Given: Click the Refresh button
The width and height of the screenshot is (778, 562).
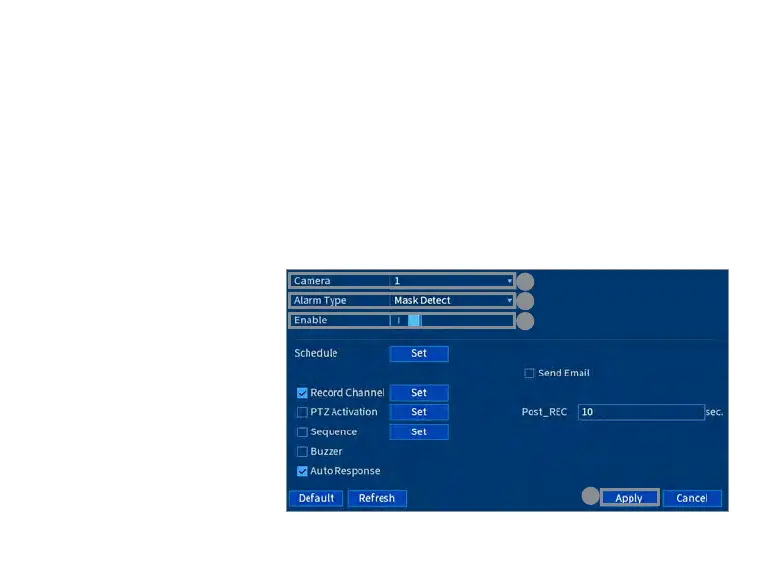Looking at the screenshot, I should [x=377, y=499].
